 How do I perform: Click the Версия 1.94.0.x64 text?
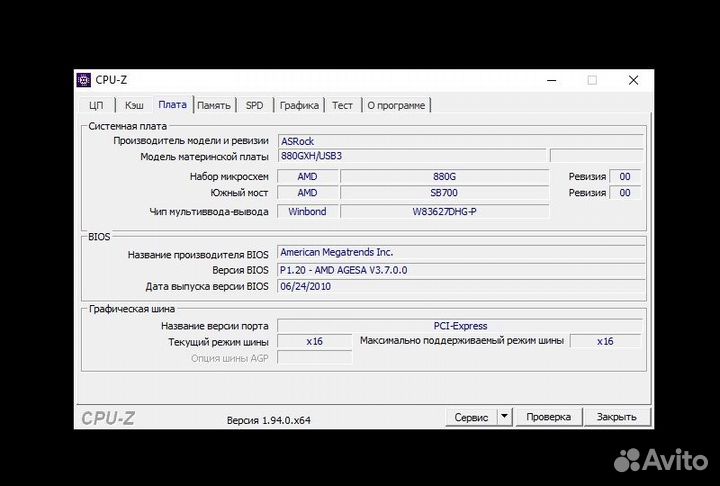pyautogui.click(x=269, y=420)
